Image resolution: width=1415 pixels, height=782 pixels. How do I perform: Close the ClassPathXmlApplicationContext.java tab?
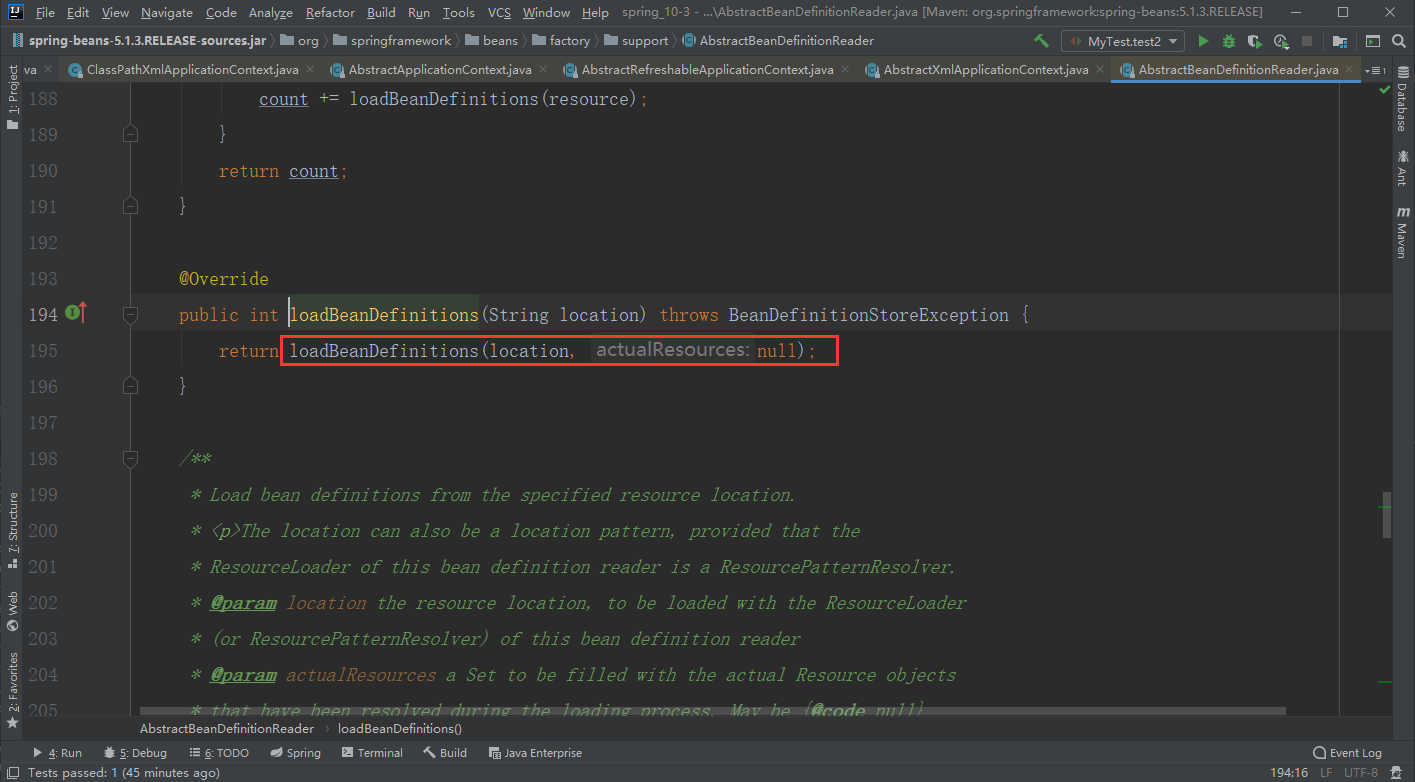point(310,70)
